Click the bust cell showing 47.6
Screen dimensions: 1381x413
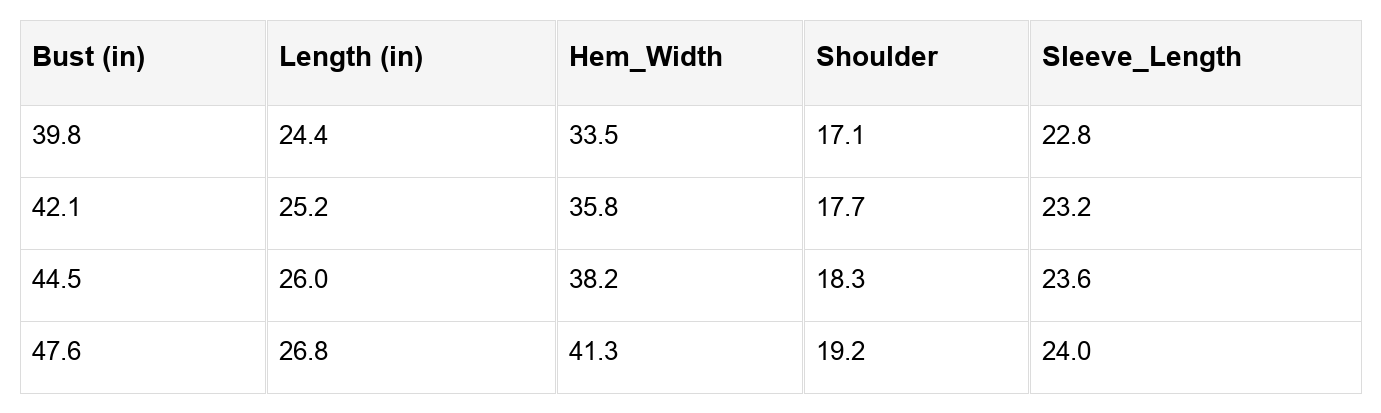(57, 352)
